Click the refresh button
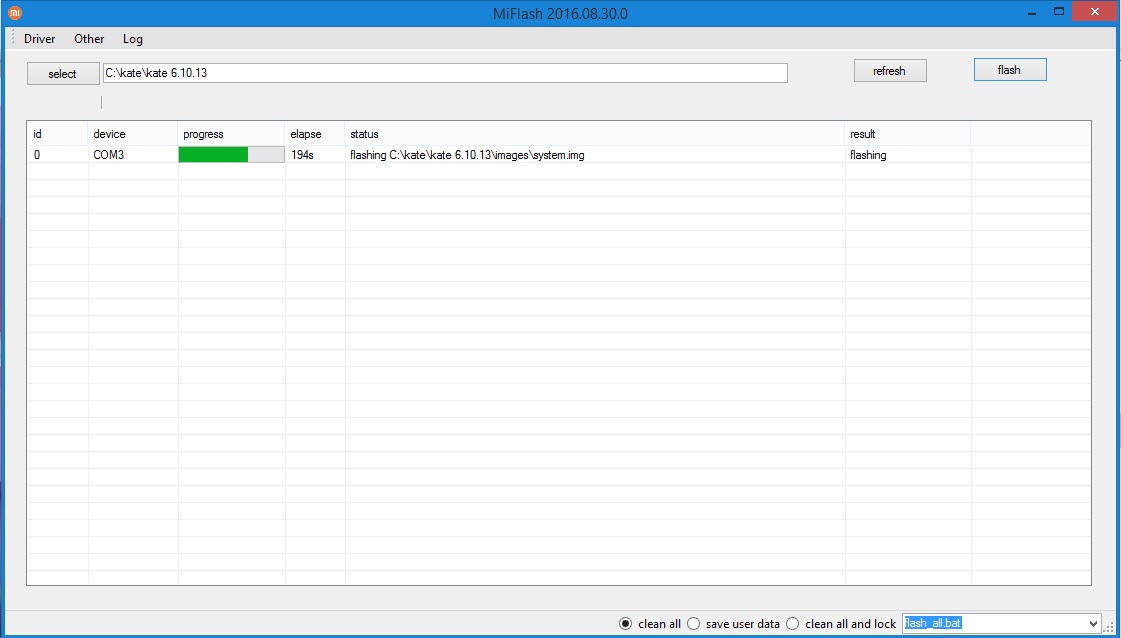 pos(889,71)
